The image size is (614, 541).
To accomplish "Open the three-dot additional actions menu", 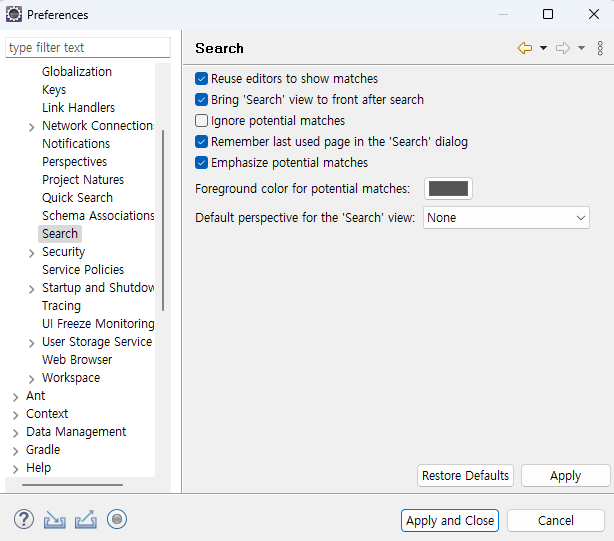I will pos(600,48).
